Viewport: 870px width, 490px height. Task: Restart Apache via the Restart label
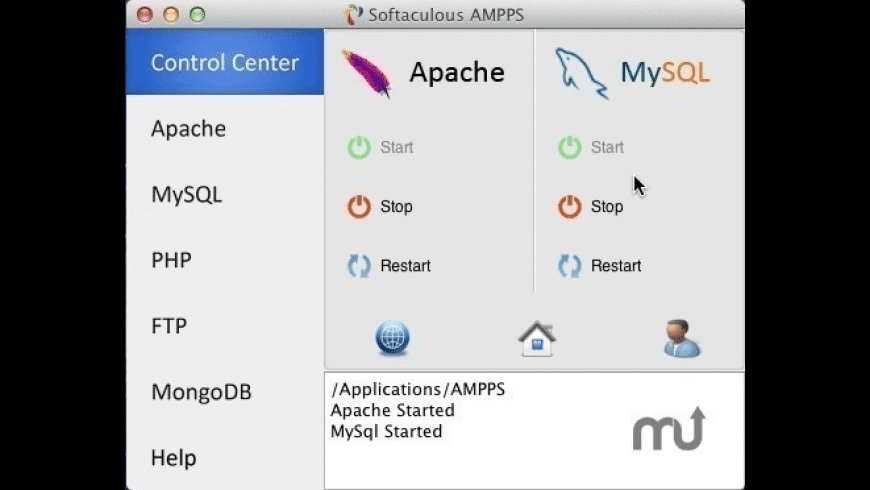pos(406,266)
